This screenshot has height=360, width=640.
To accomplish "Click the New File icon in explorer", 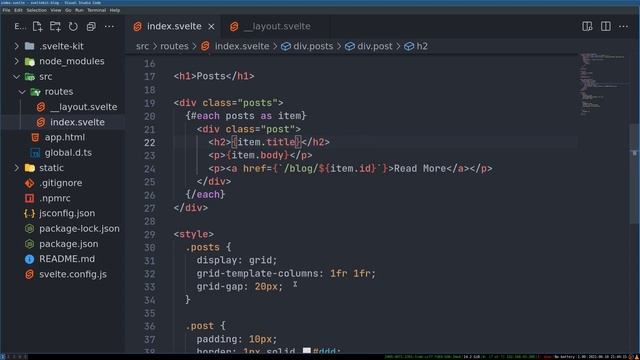I will click(37, 27).
